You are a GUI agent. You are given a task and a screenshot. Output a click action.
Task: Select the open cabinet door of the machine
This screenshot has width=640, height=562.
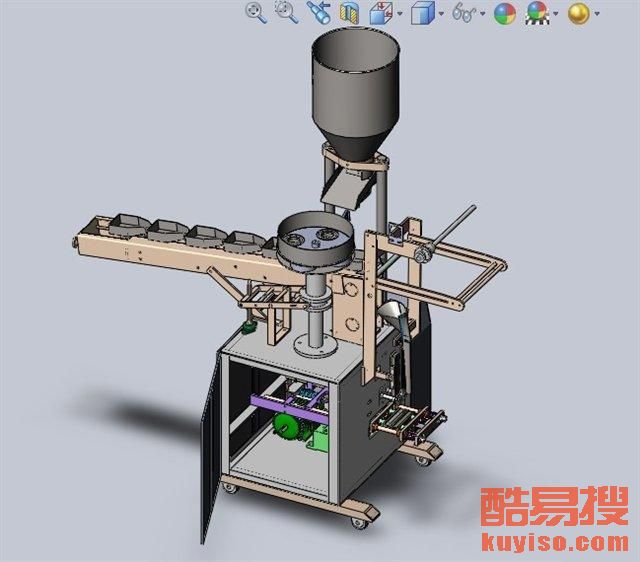point(211,447)
